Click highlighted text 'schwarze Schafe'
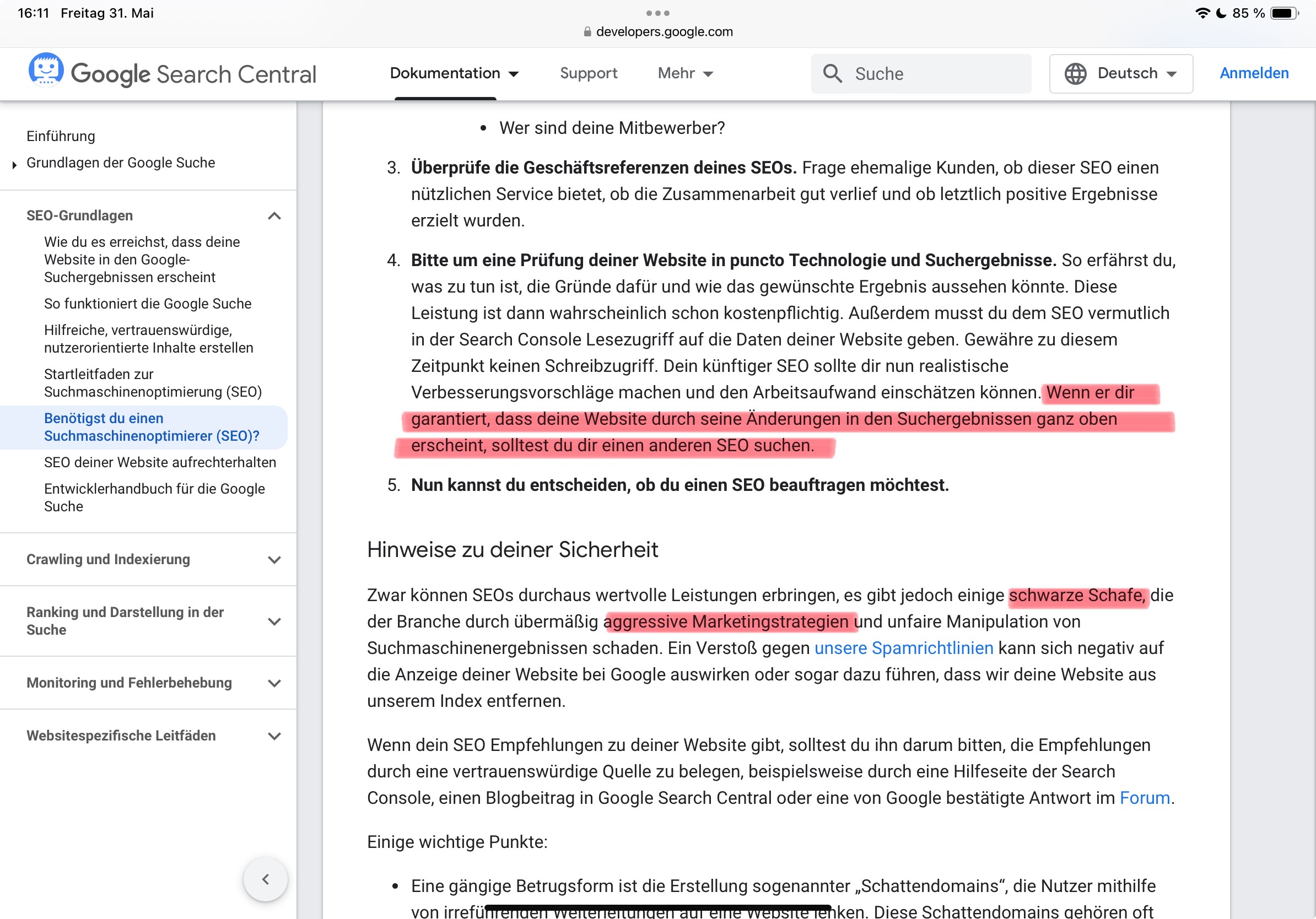Viewport: 1316px width, 919px height. pyautogui.click(x=1077, y=595)
